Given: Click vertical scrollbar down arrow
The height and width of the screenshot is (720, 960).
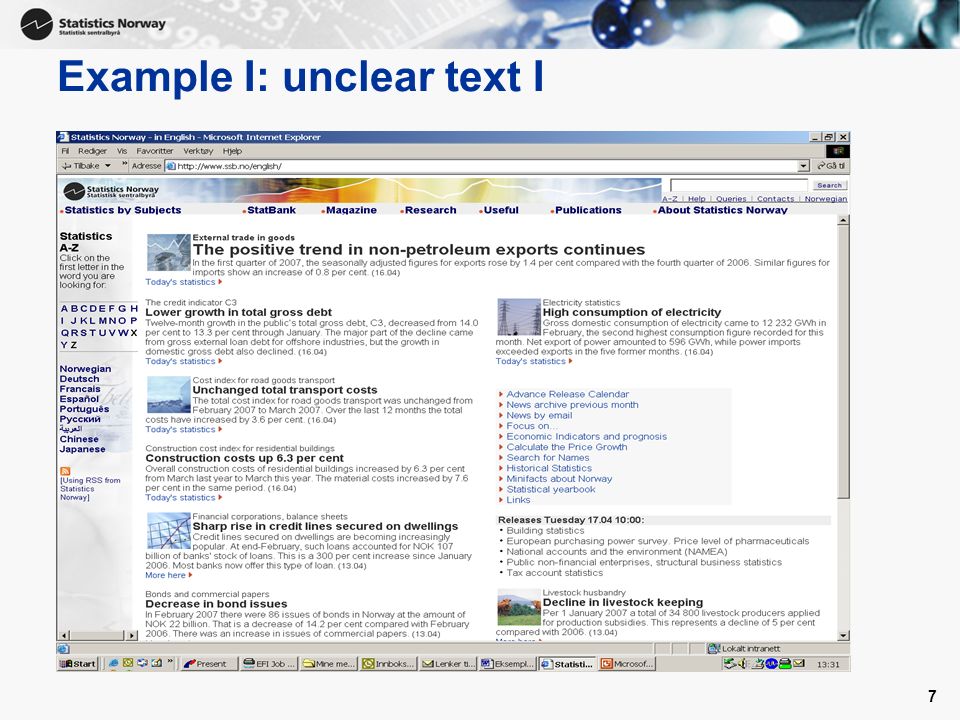Looking at the screenshot, I should point(844,636).
